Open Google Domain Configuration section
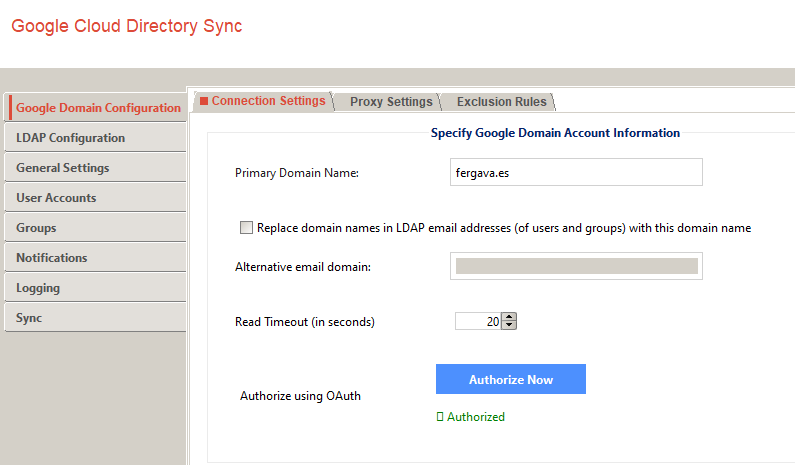 pyautogui.click(x=95, y=108)
